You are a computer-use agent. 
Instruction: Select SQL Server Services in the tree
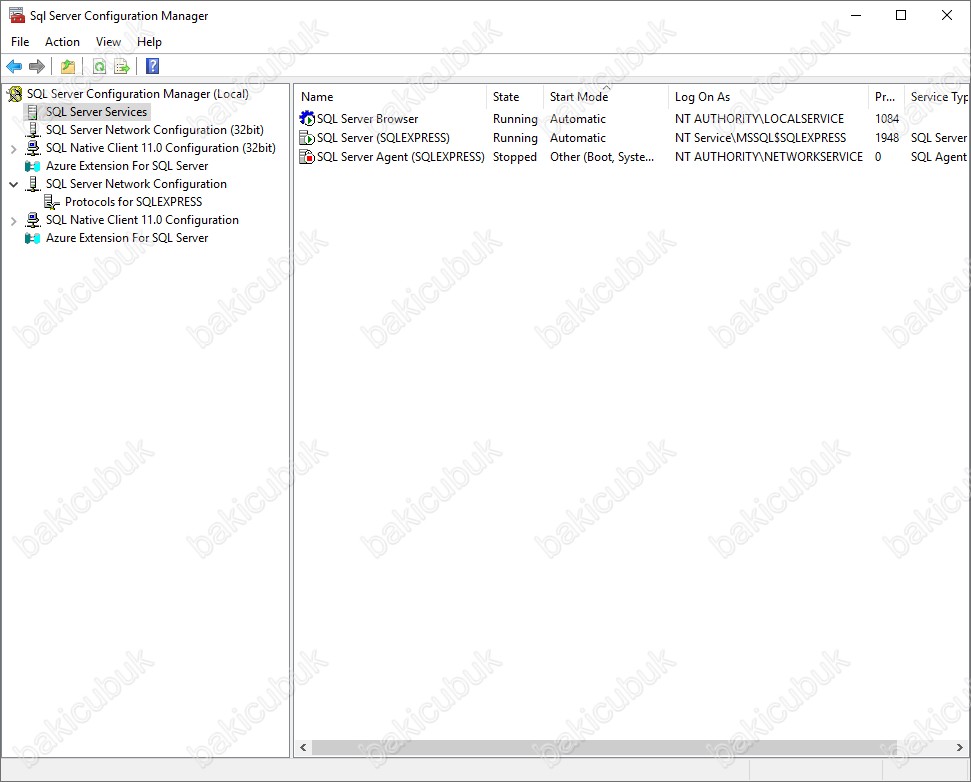pyautogui.click(x=97, y=112)
